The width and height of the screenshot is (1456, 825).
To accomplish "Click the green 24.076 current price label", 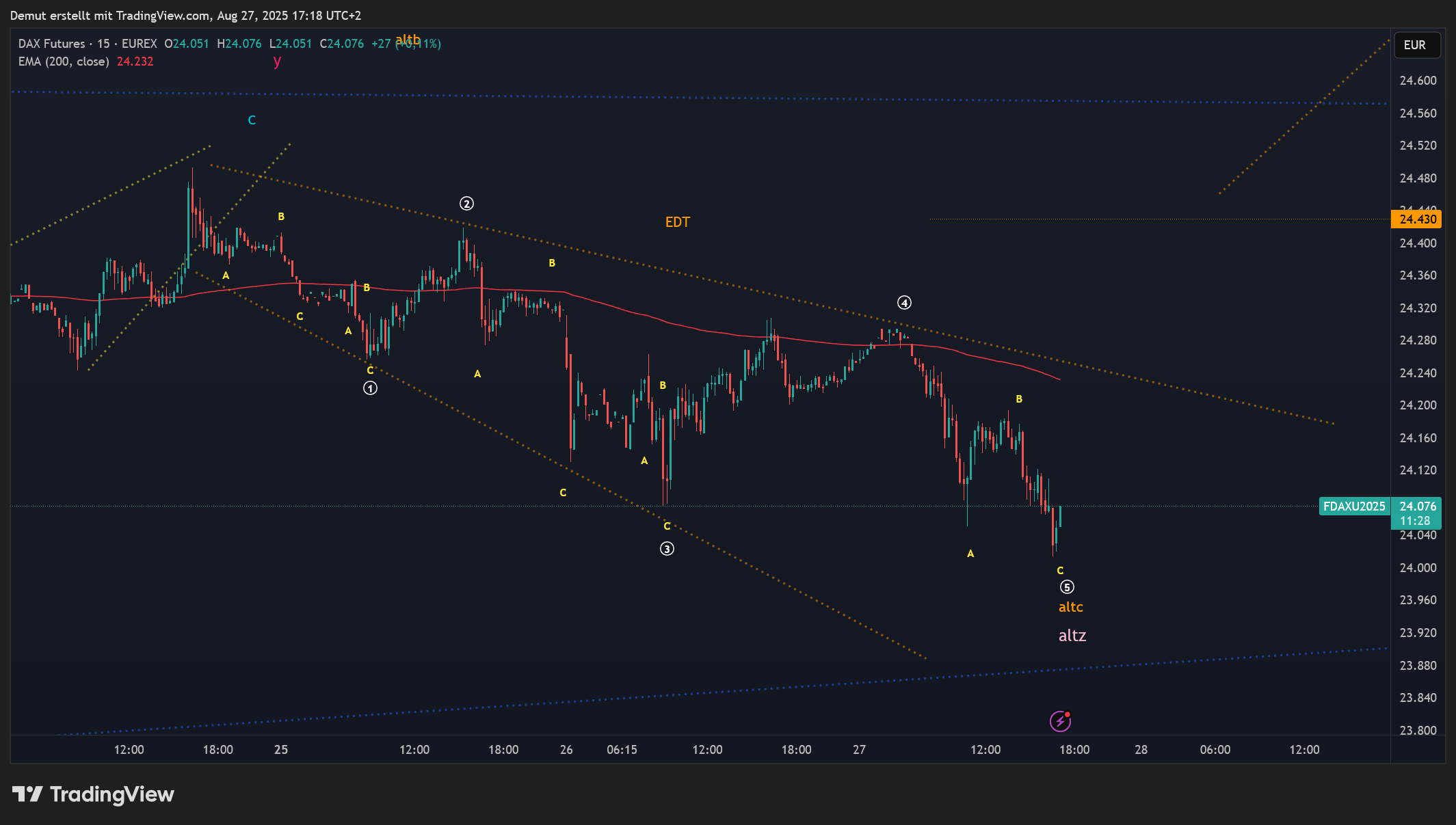I will (1417, 506).
